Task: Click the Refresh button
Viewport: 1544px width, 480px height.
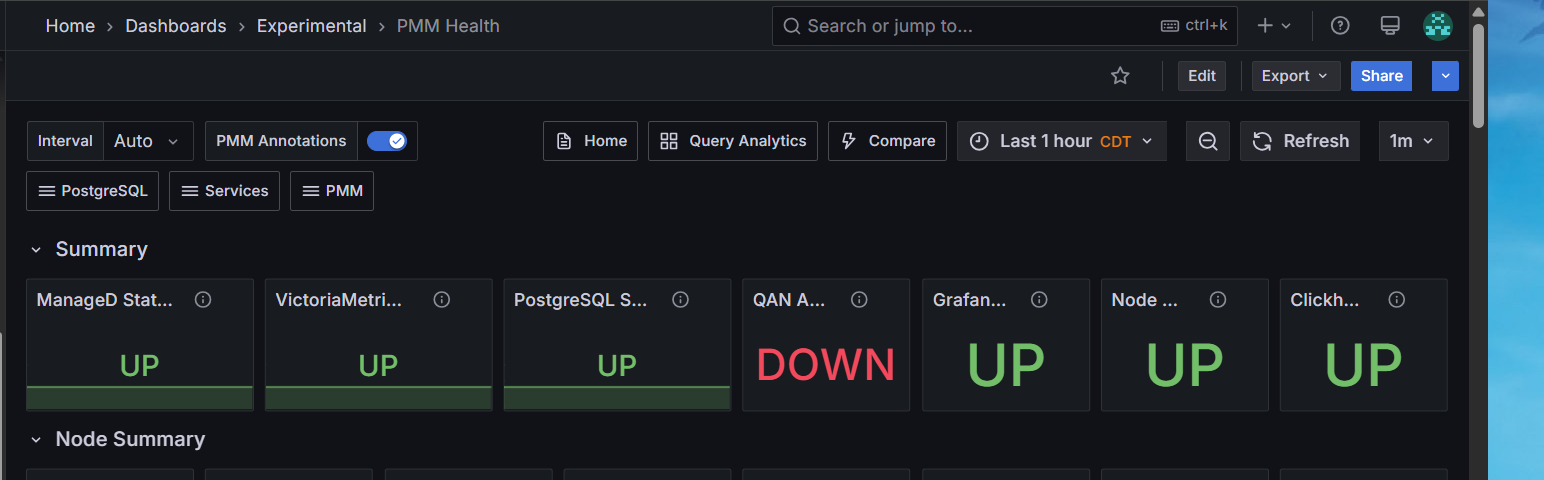Action: click(1301, 141)
